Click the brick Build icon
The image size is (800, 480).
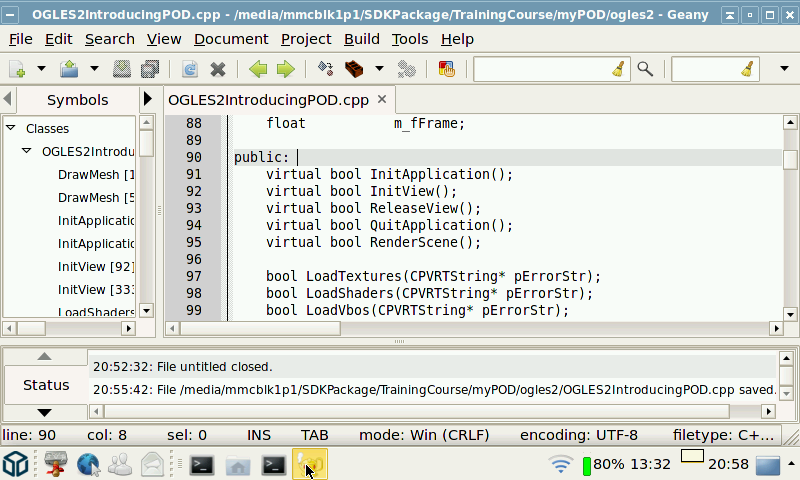tap(353, 69)
